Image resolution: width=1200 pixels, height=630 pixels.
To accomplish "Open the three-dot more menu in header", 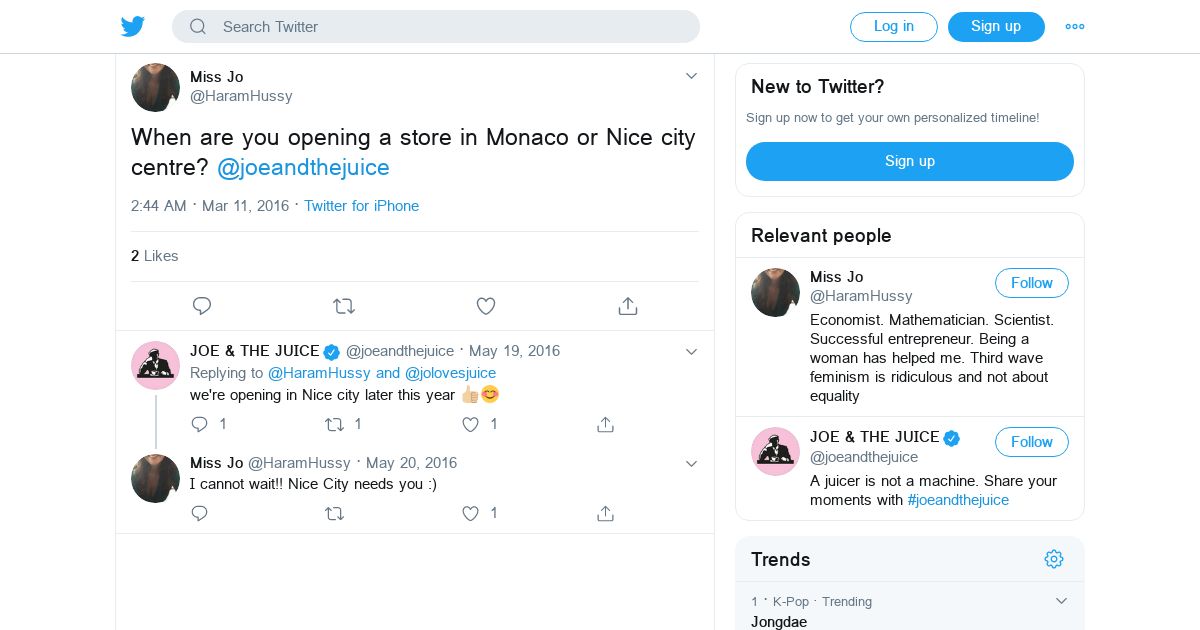I will click(x=1075, y=27).
